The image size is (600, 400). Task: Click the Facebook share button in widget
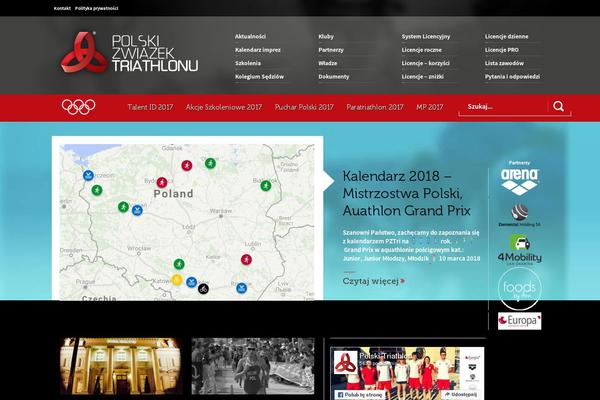point(461,394)
